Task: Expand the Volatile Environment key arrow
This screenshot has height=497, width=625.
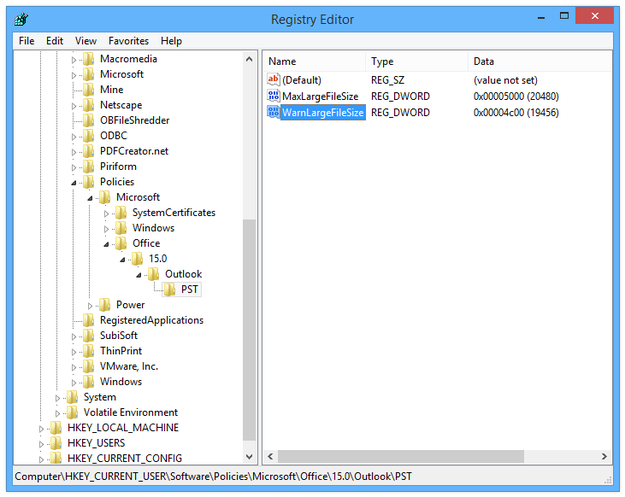Action: coord(57,413)
